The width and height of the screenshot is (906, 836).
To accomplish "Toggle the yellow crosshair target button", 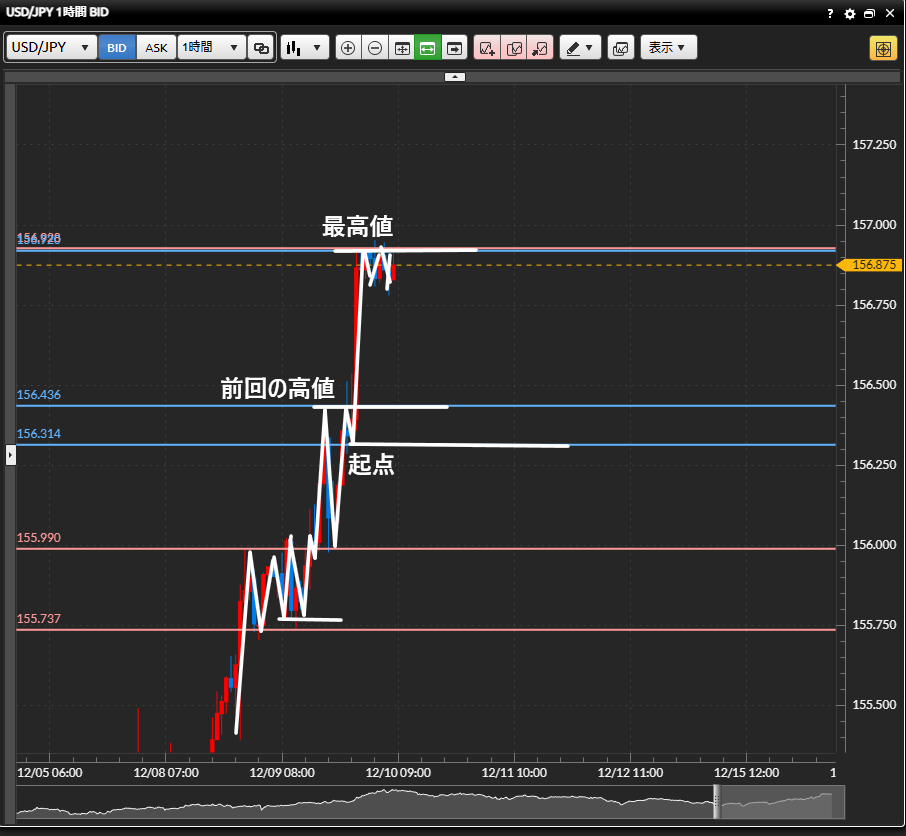I will pos(883,48).
